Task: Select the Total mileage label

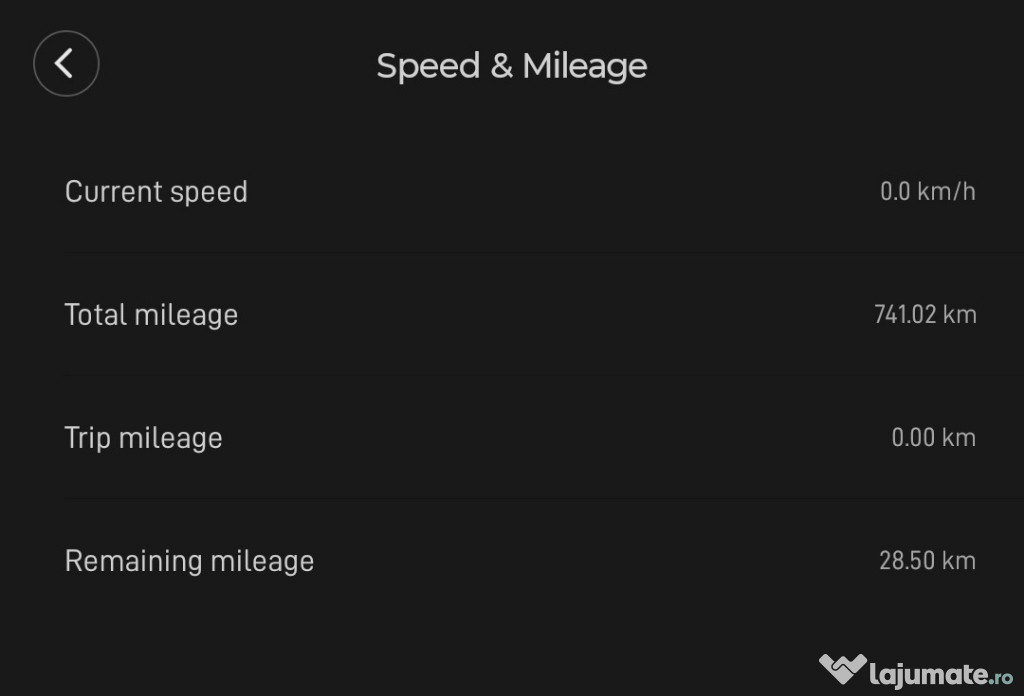Action: [151, 314]
